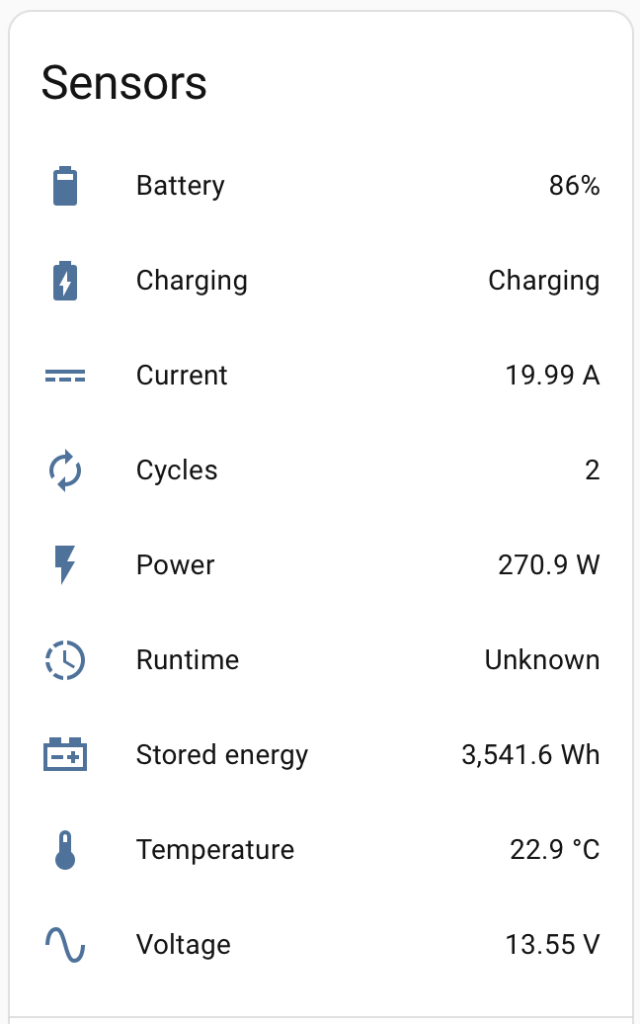The width and height of the screenshot is (640, 1024).
Task: Click the Runtime clock icon
Action: pos(65,660)
